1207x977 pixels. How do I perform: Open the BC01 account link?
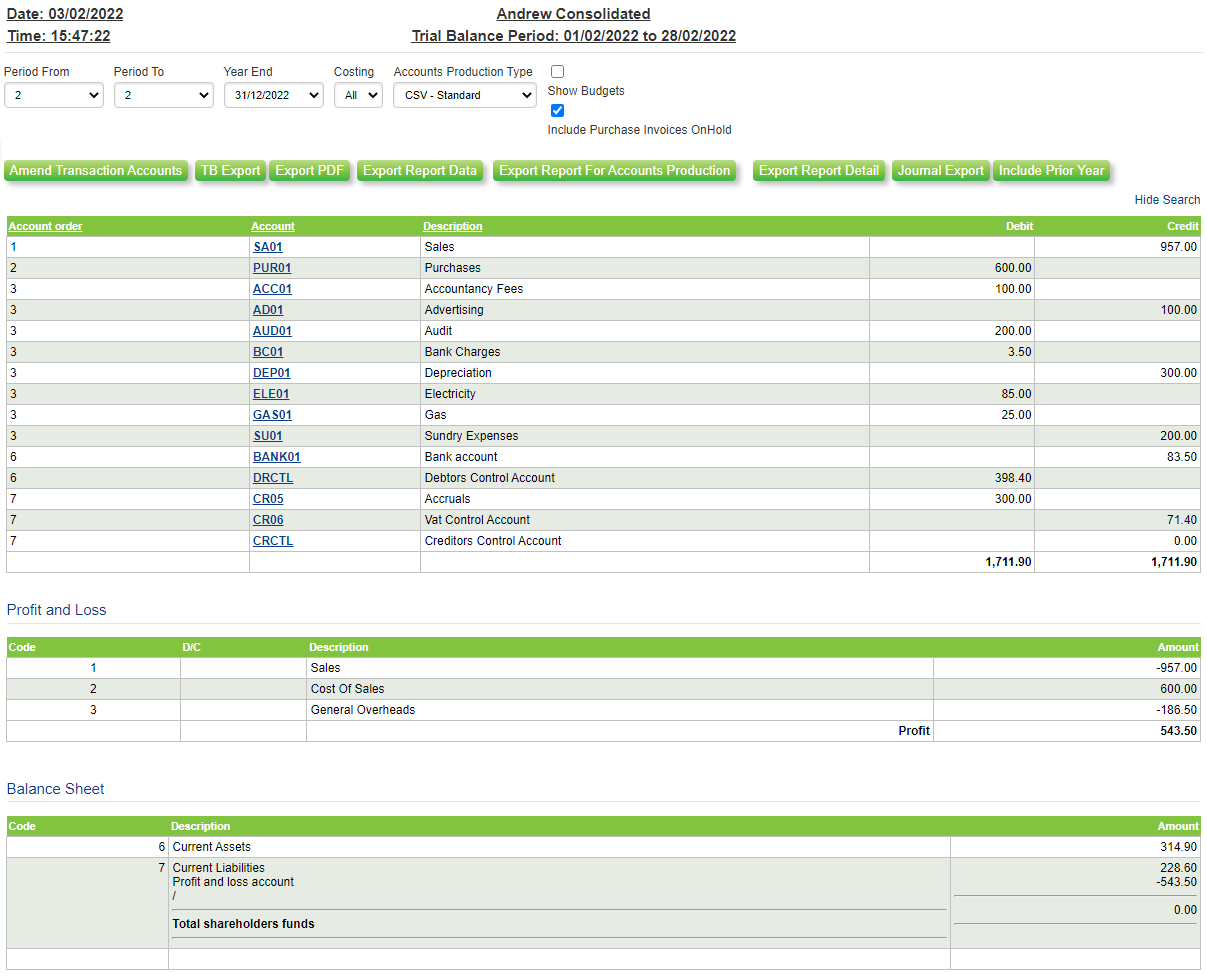click(x=268, y=352)
